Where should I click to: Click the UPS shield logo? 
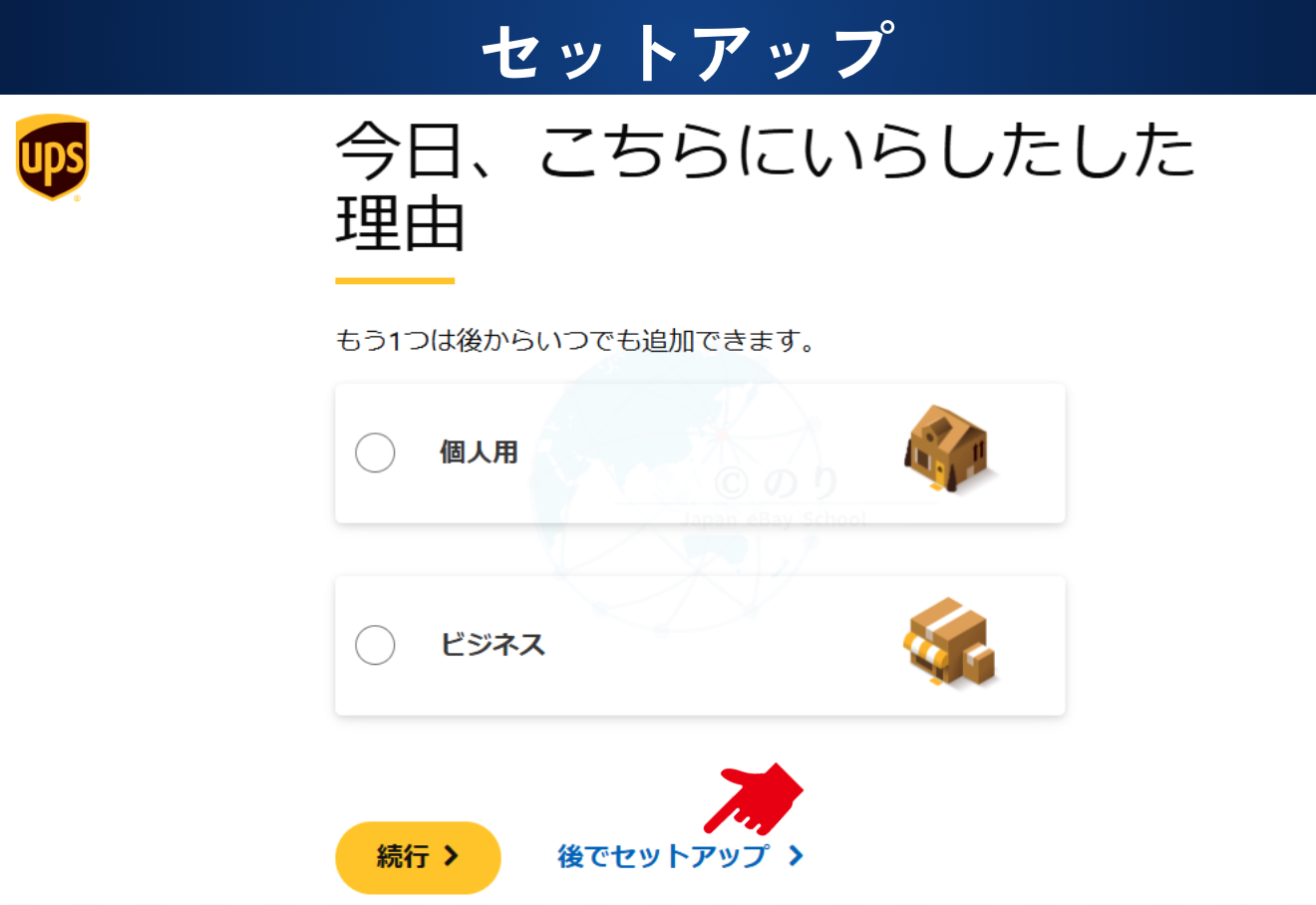[x=52, y=157]
